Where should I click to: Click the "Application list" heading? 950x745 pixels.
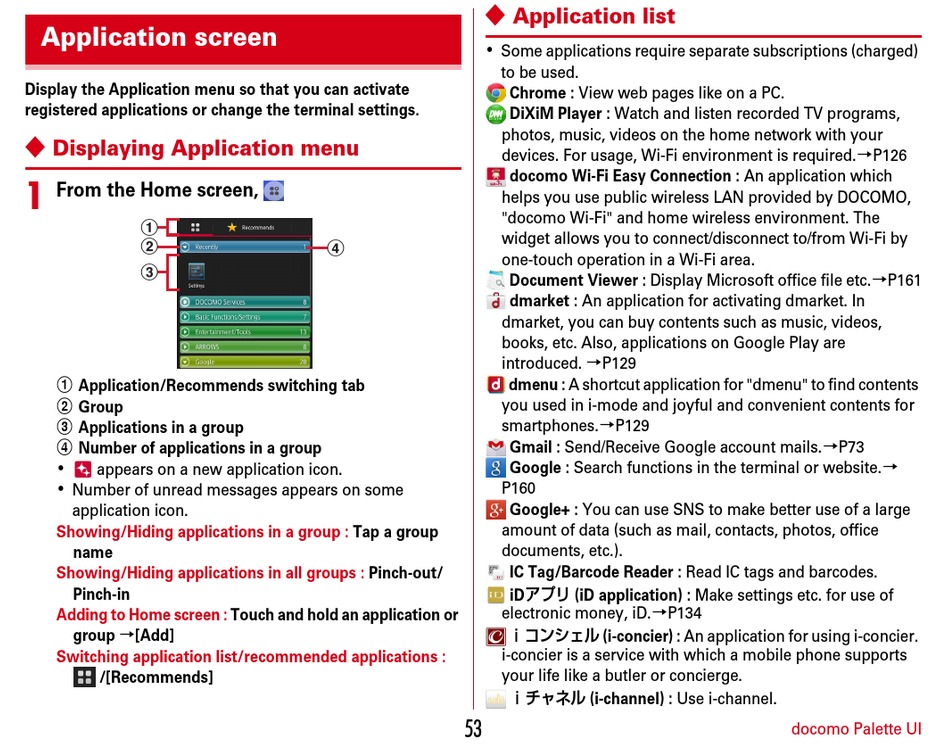(x=594, y=16)
